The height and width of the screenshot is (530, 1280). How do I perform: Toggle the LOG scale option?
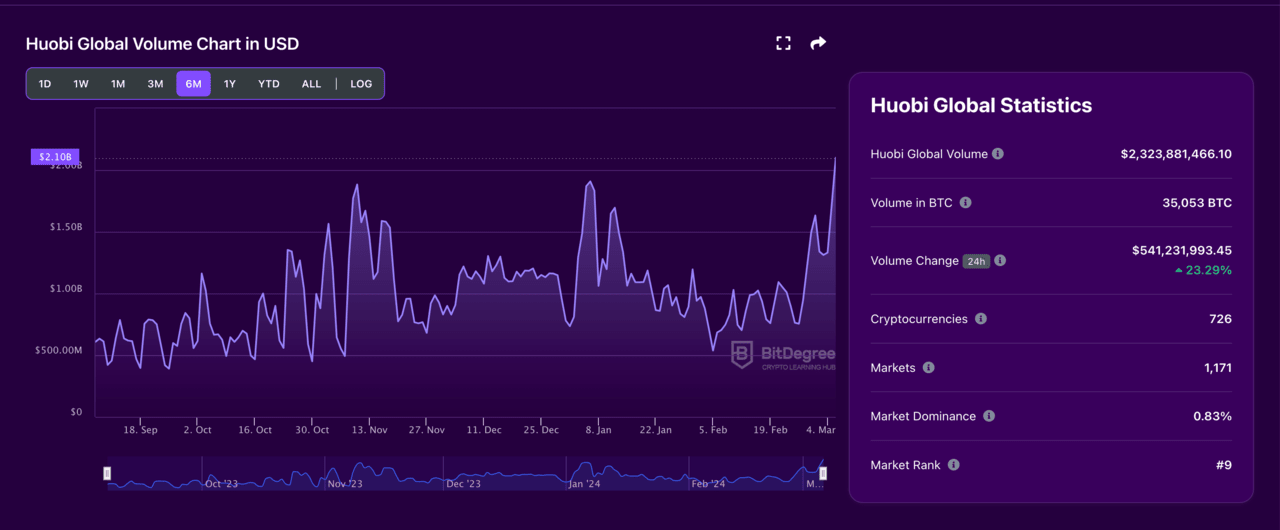361,84
